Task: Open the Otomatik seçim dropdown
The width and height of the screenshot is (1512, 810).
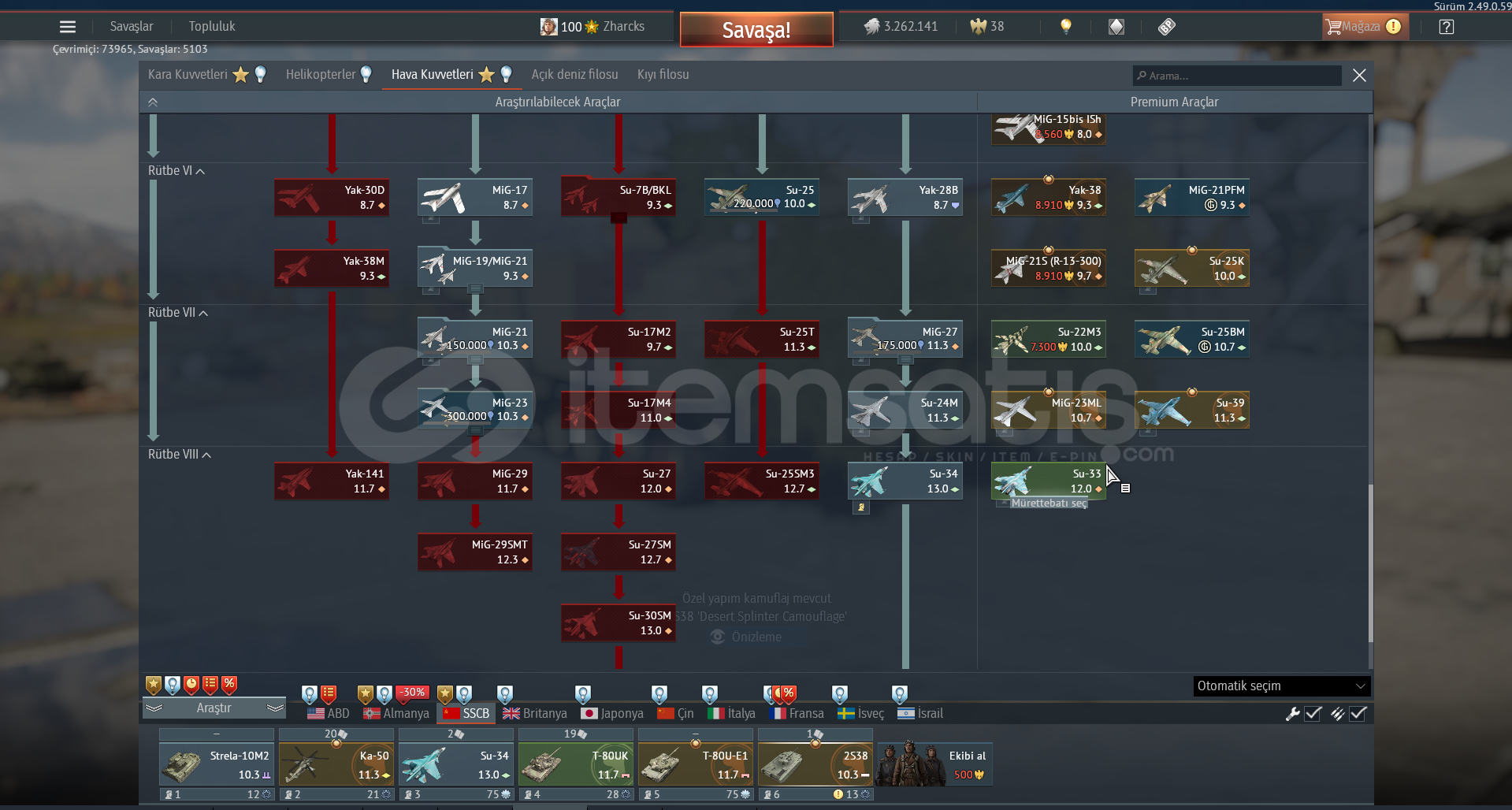Action: click(x=1281, y=686)
